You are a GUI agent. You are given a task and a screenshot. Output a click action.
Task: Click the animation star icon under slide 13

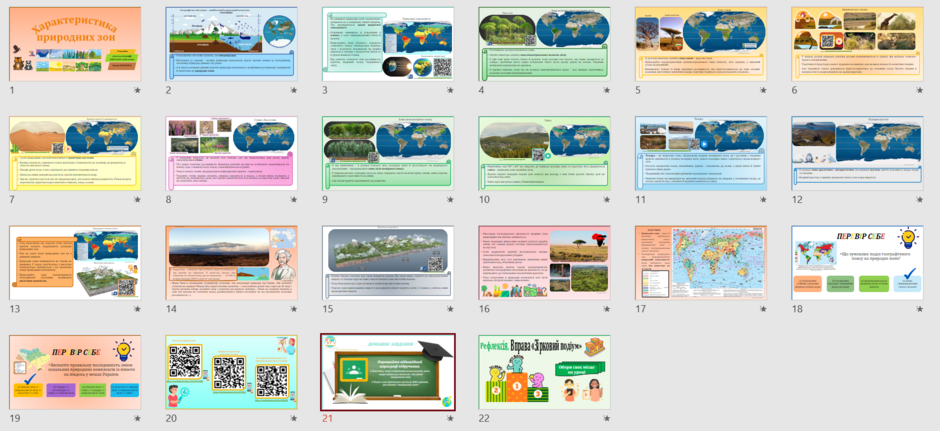coord(137,309)
